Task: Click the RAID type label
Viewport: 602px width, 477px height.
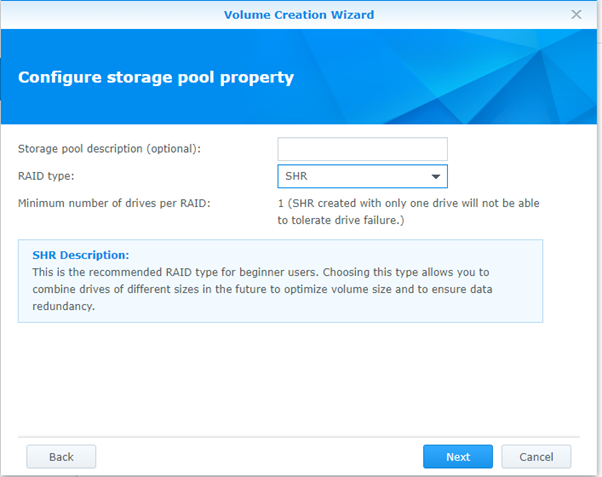Action: click(x=46, y=176)
